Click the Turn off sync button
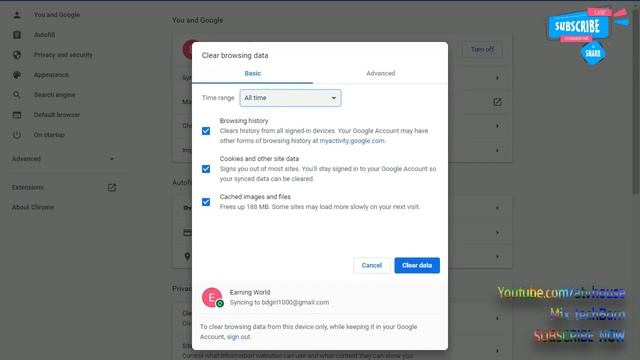640x360 pixels. [x=482, y=49]
